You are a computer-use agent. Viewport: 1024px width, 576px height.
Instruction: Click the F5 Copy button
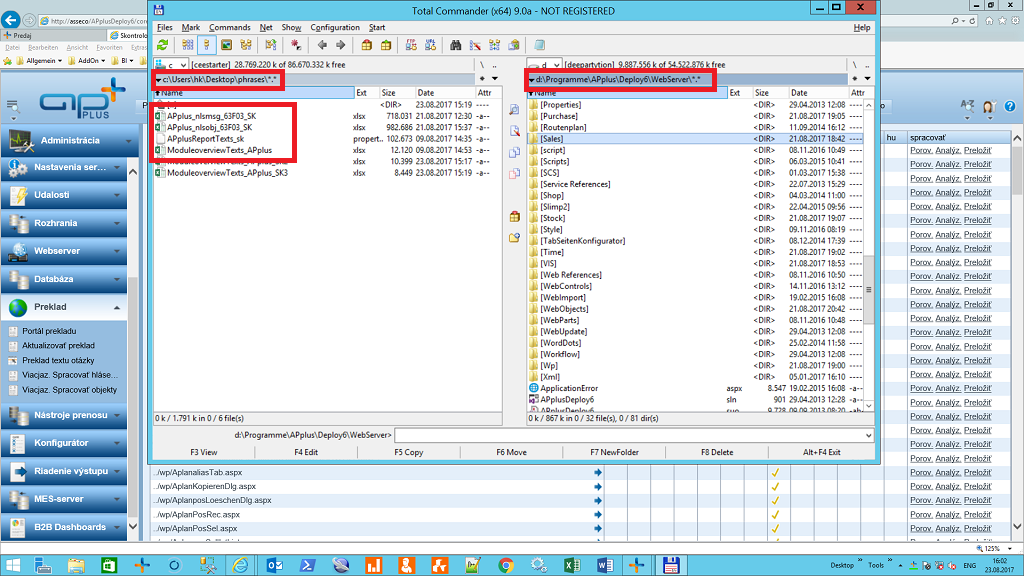tap(409, 452)
